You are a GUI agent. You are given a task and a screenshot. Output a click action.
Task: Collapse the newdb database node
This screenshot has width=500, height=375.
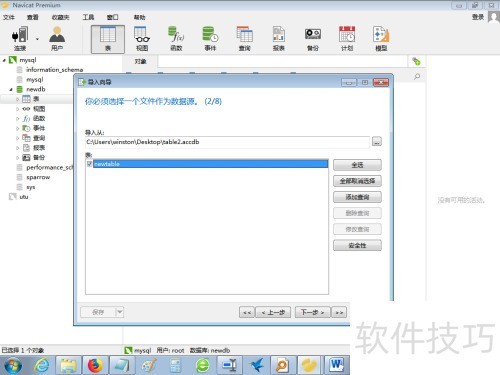11,89
